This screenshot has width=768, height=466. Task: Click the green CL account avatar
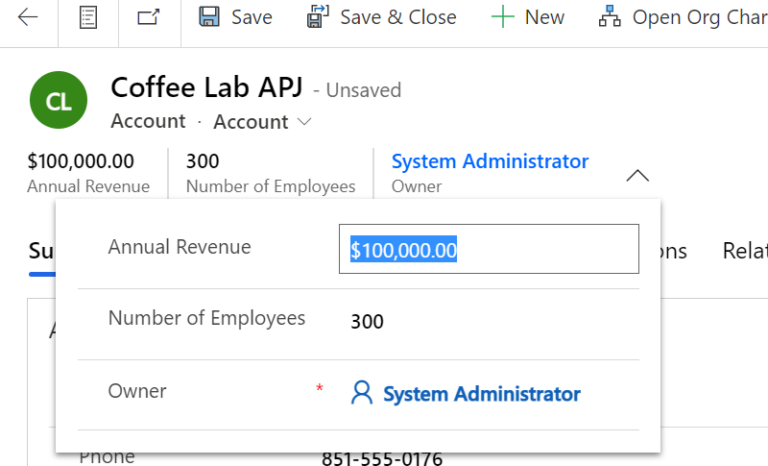coord(59,100)
